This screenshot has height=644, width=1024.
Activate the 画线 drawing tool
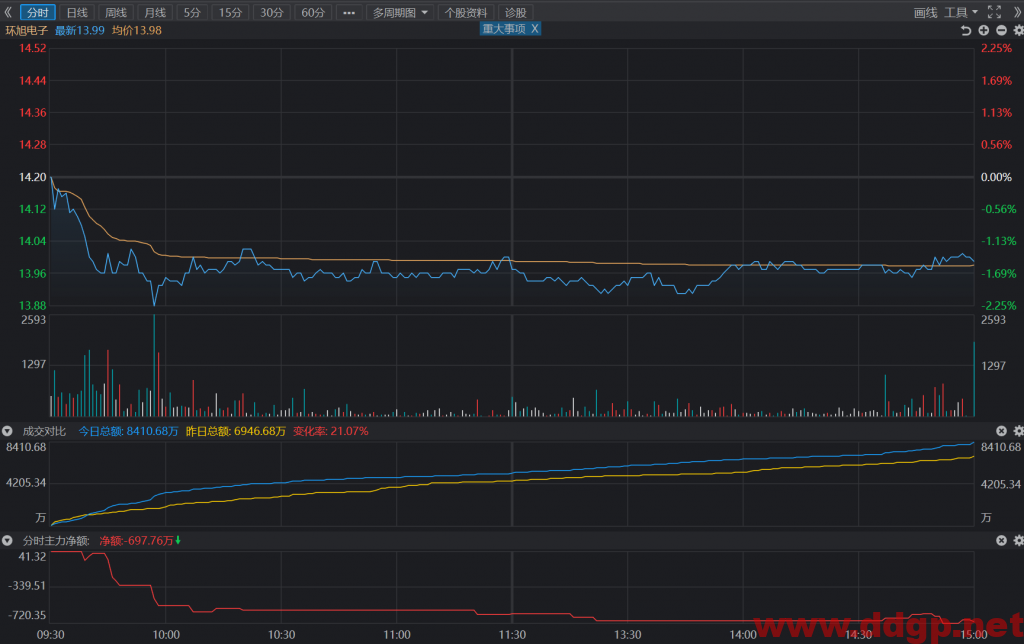pyautogui.click(x=925, y=12)
